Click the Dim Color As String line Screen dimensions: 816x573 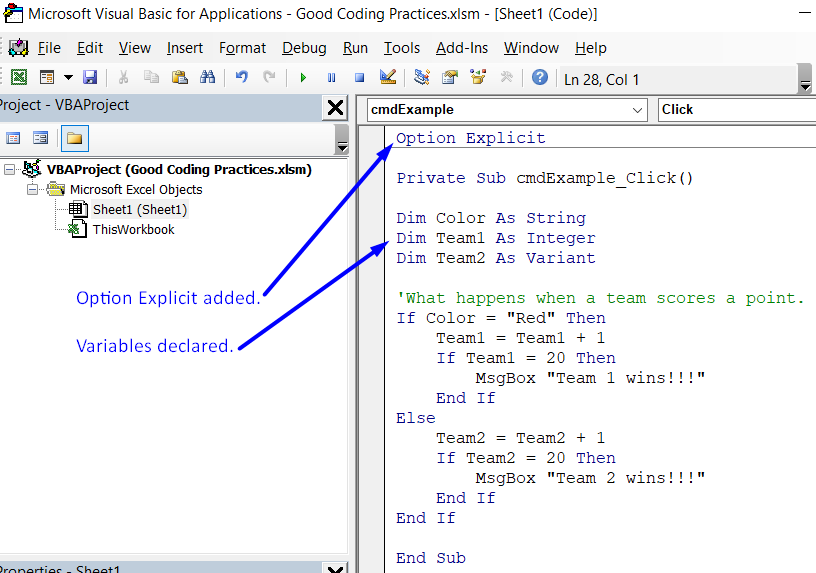point(491,218)
